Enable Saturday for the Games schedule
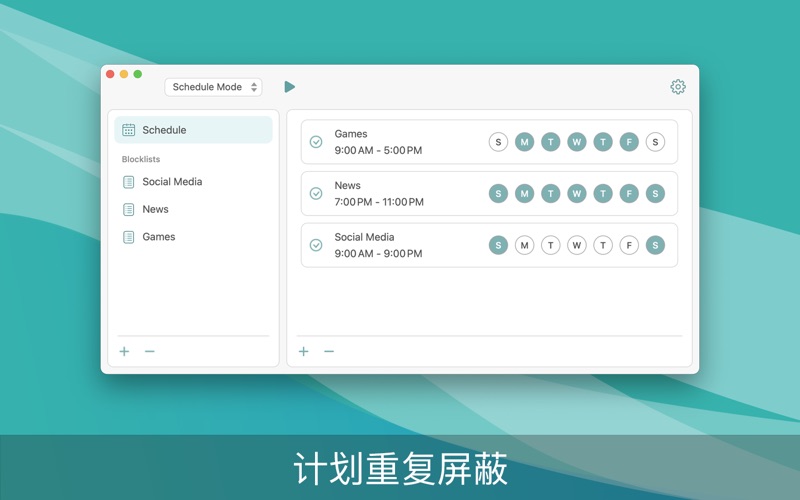 coord(655,142)
